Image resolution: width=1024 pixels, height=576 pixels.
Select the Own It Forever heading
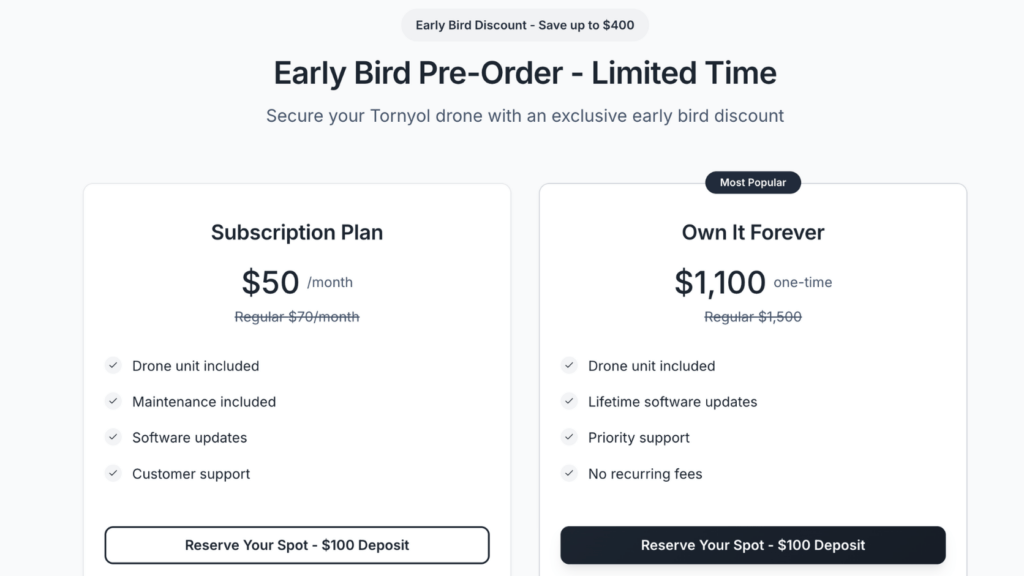click(752, 232)
